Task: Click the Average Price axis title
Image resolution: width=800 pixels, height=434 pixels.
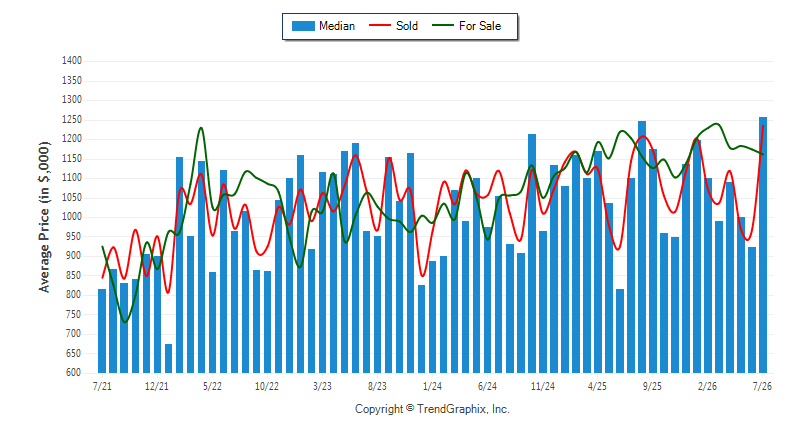Action: pos(45,217)
